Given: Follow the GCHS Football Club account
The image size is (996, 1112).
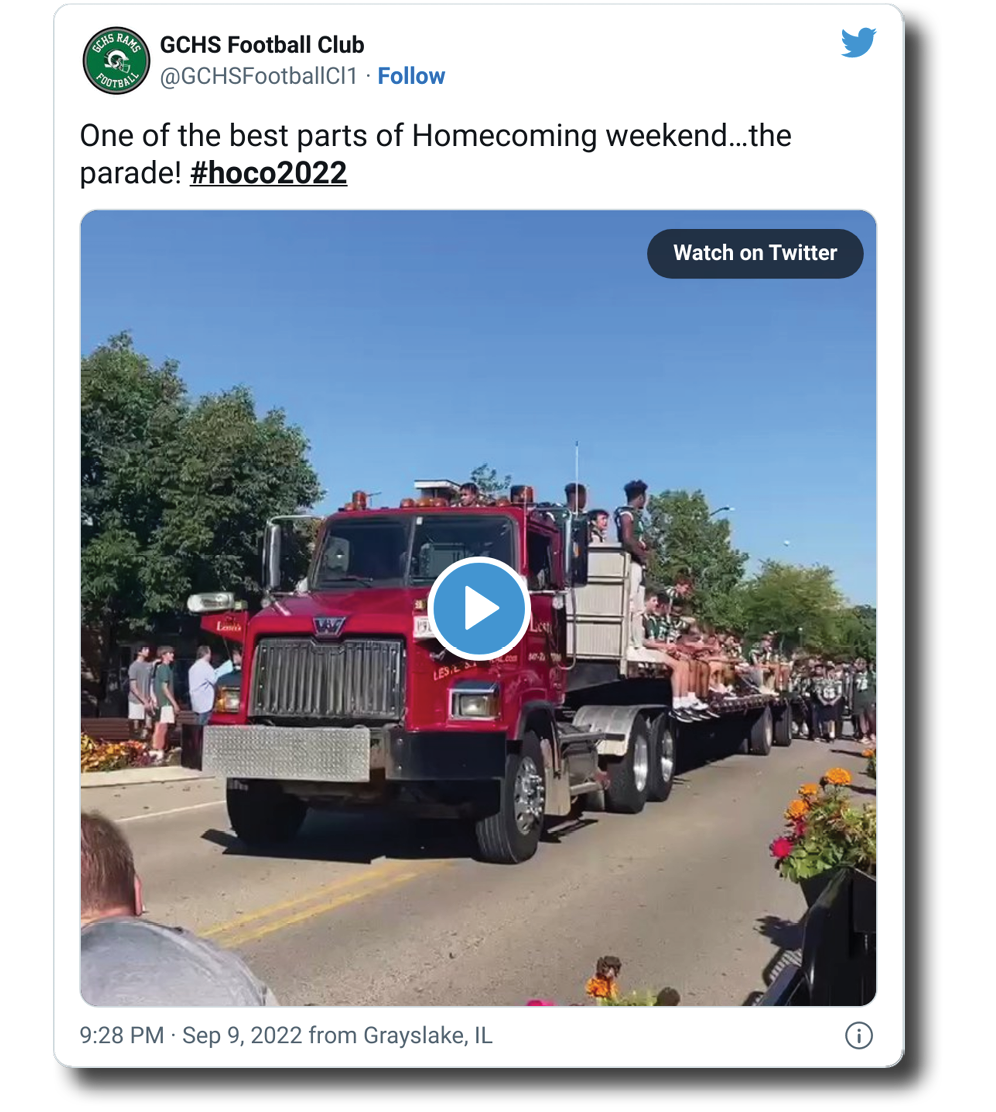Looking at the screenshot, I should pyautogui.click(x=411, y=76).
